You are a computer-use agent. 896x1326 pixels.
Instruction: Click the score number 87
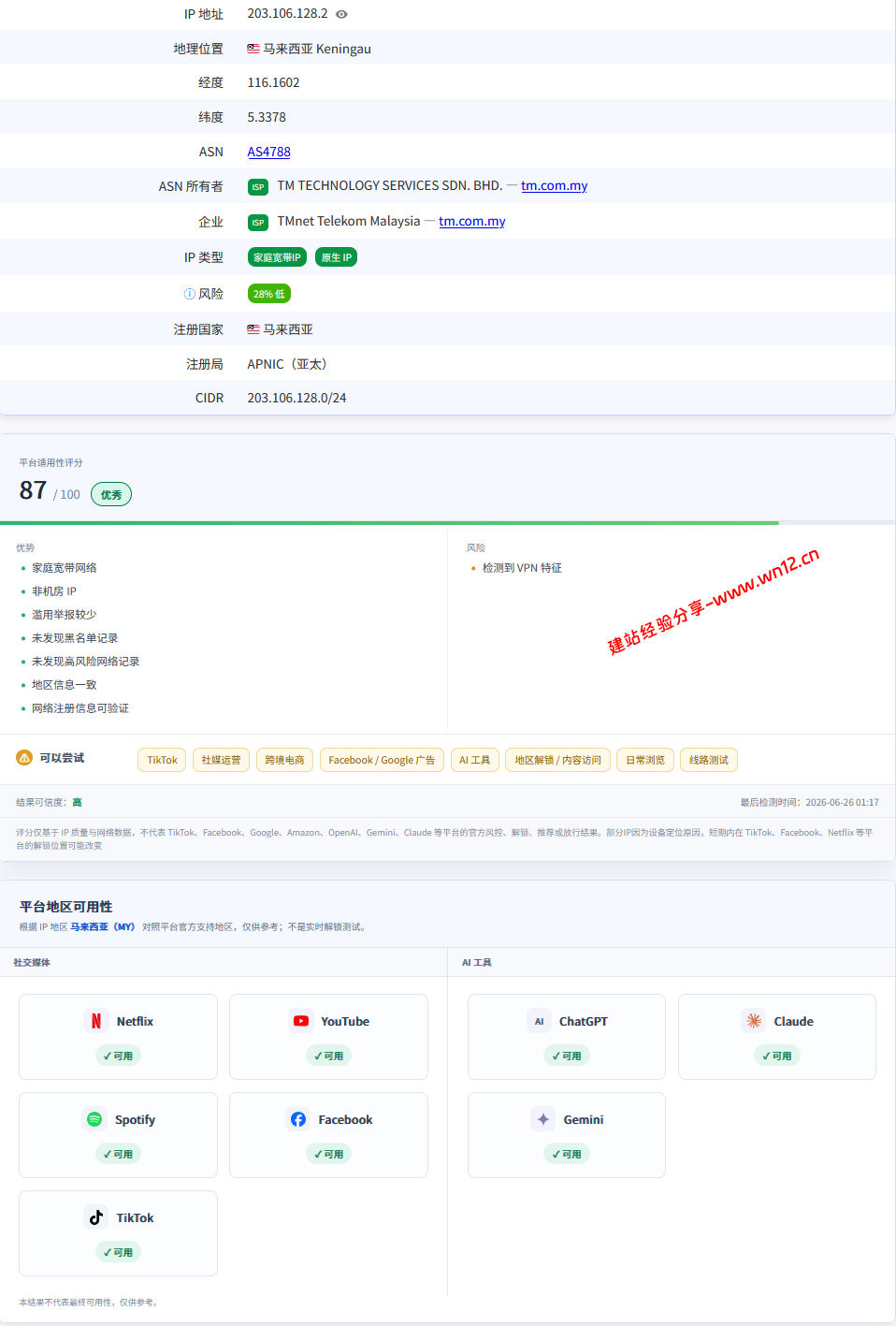(33, 490)
